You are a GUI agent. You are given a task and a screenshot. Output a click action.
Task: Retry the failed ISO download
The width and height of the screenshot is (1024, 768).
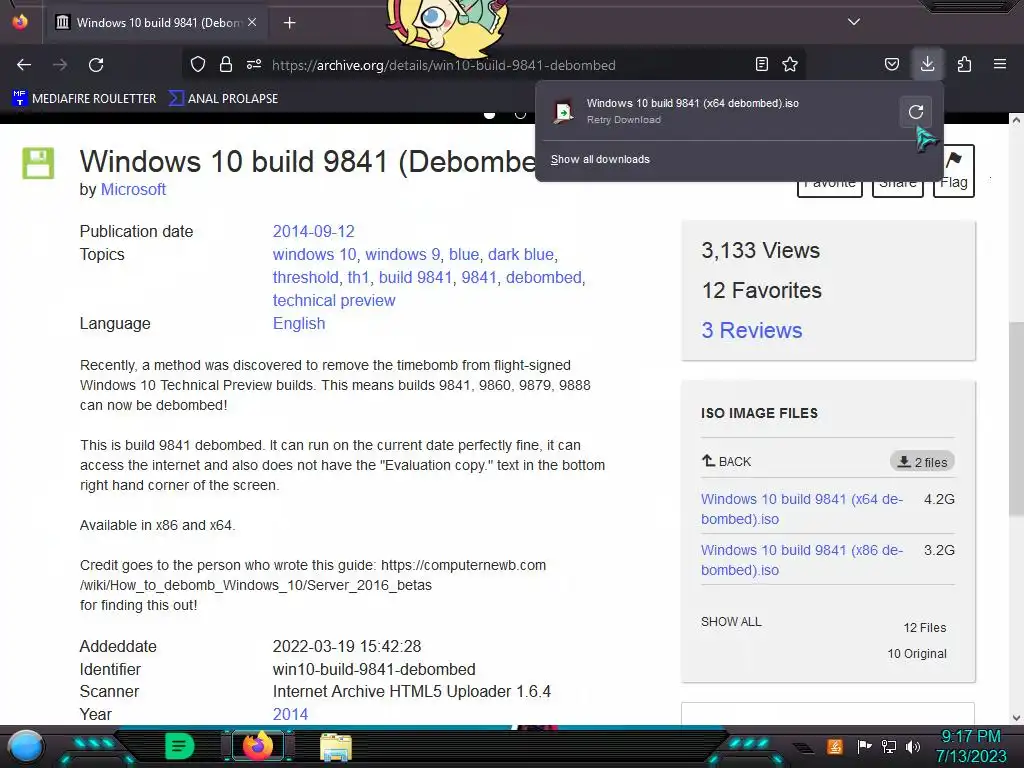tap(916, 112)
